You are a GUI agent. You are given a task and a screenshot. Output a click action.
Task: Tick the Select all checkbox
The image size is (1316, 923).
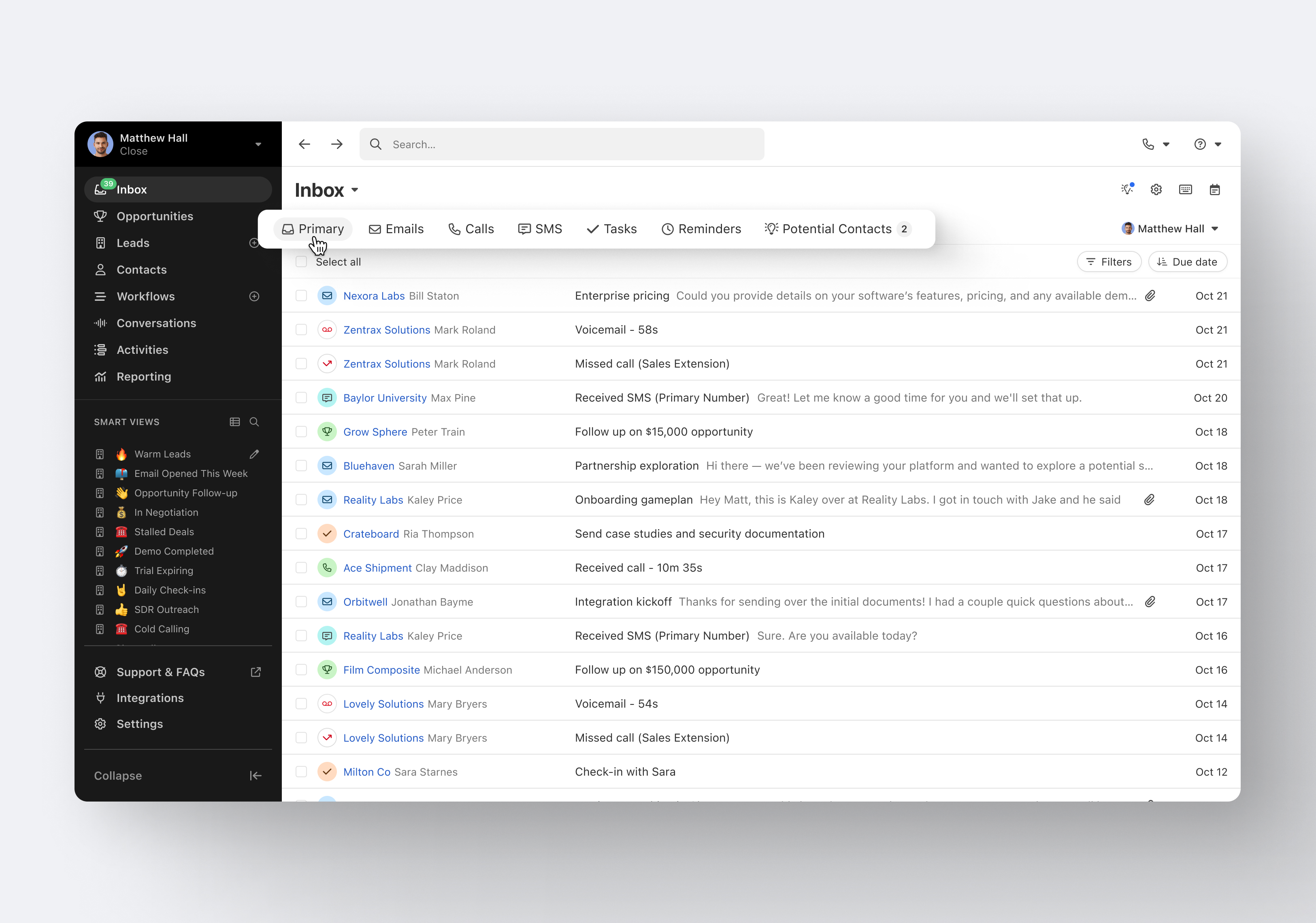tap(301, 262)
